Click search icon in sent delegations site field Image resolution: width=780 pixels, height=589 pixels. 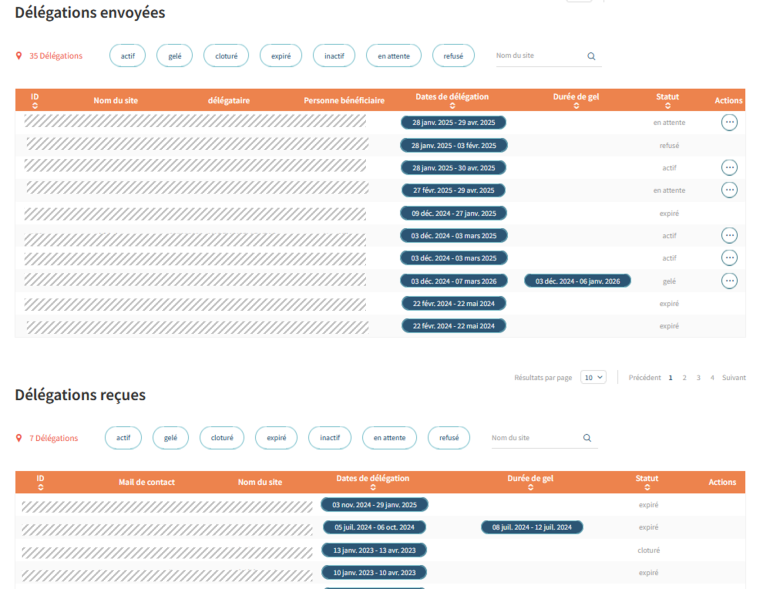[x=591, y=56]
